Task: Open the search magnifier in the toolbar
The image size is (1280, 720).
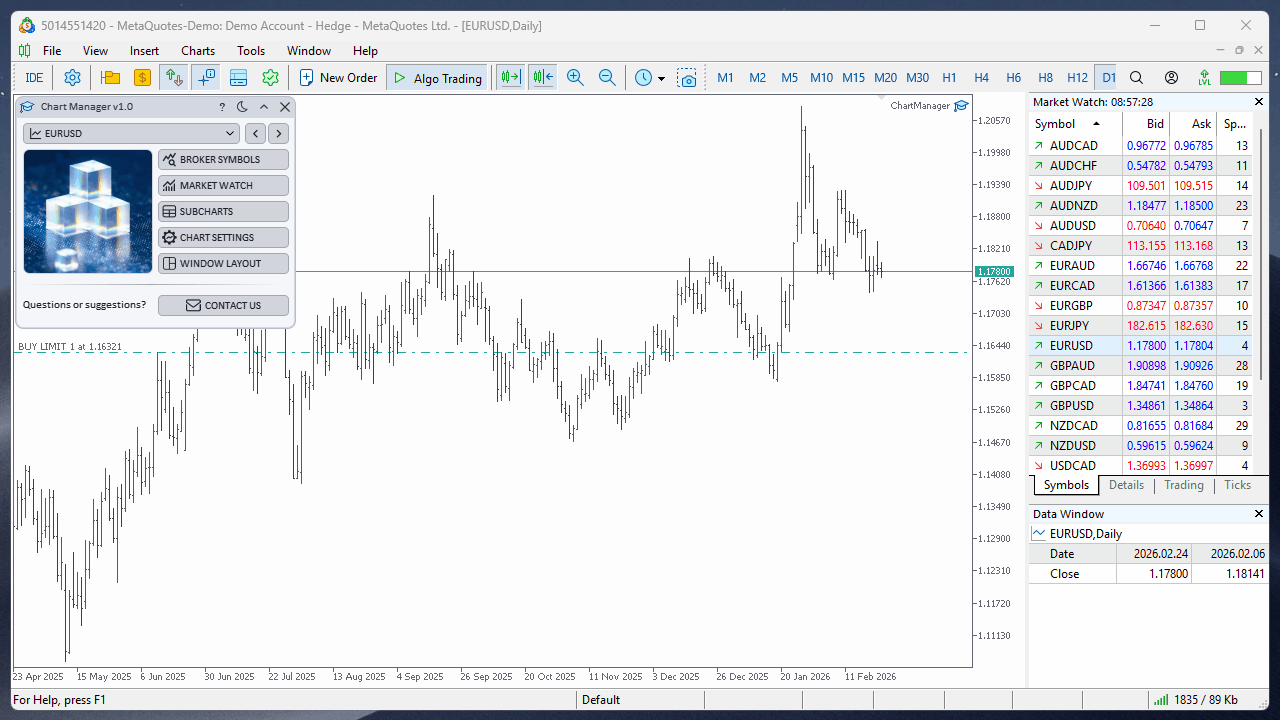Action: point(1136,77)
